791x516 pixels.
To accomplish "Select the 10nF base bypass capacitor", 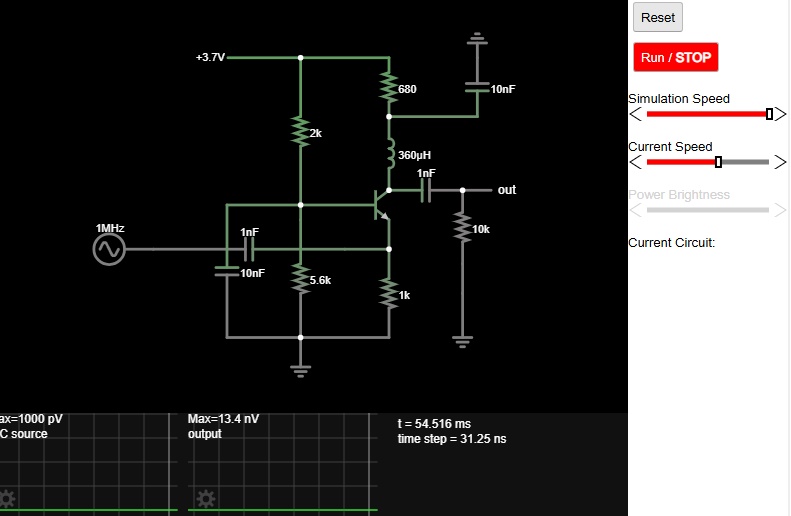I will coord(227,271).
